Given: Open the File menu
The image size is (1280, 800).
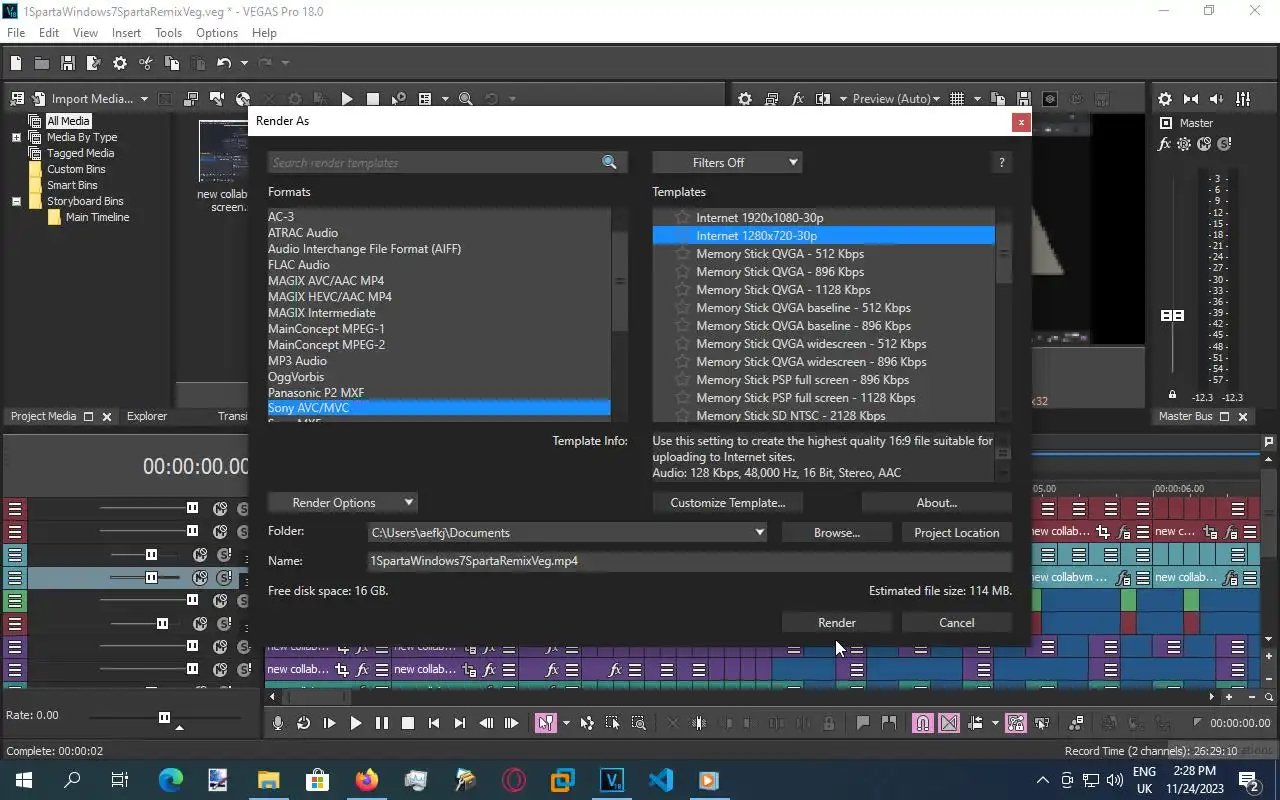Looking at the screenshot, I should tap(16, 33).
